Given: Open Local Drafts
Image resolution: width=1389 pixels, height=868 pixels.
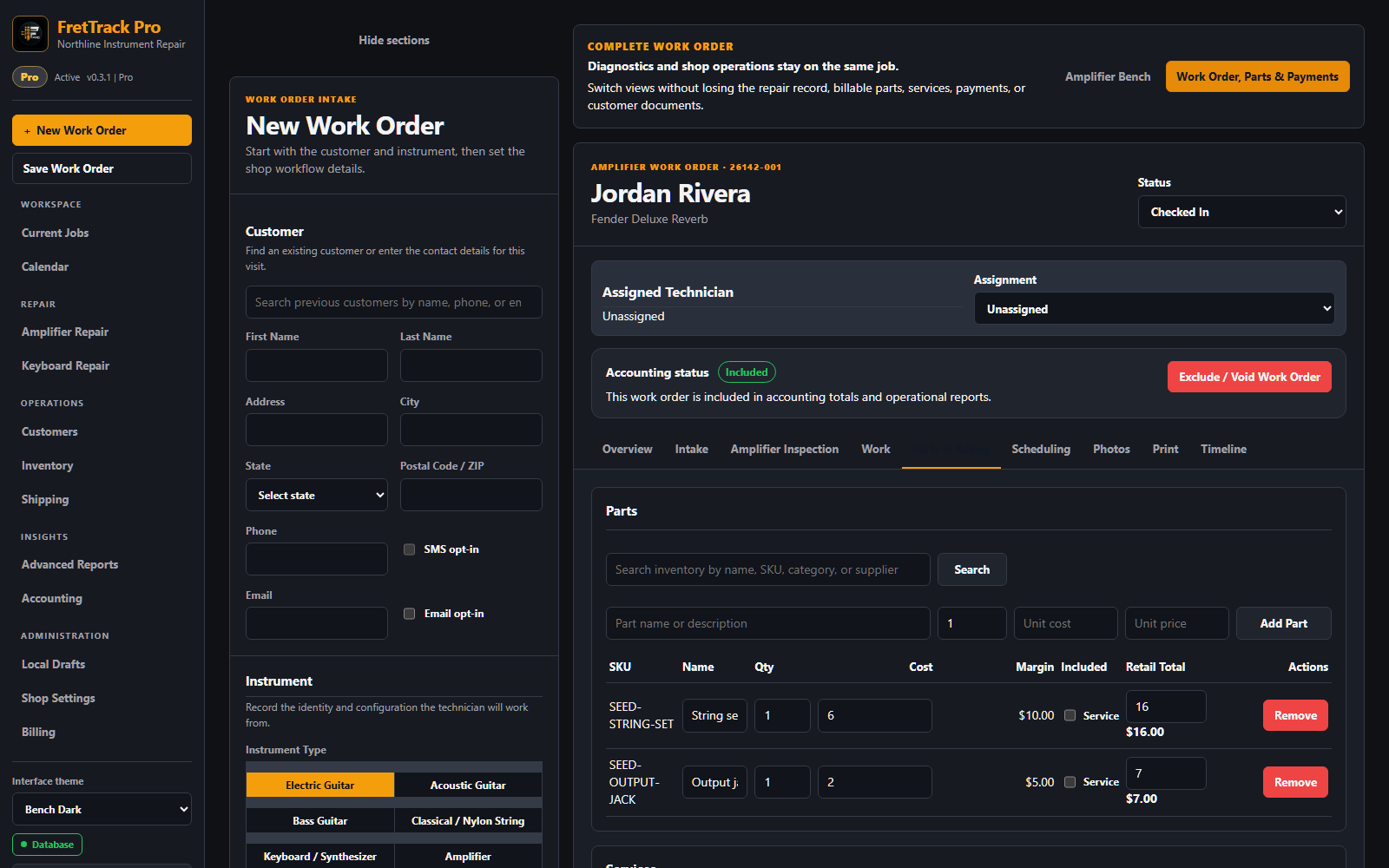Looking at the screenshot, I should [53, 664].
